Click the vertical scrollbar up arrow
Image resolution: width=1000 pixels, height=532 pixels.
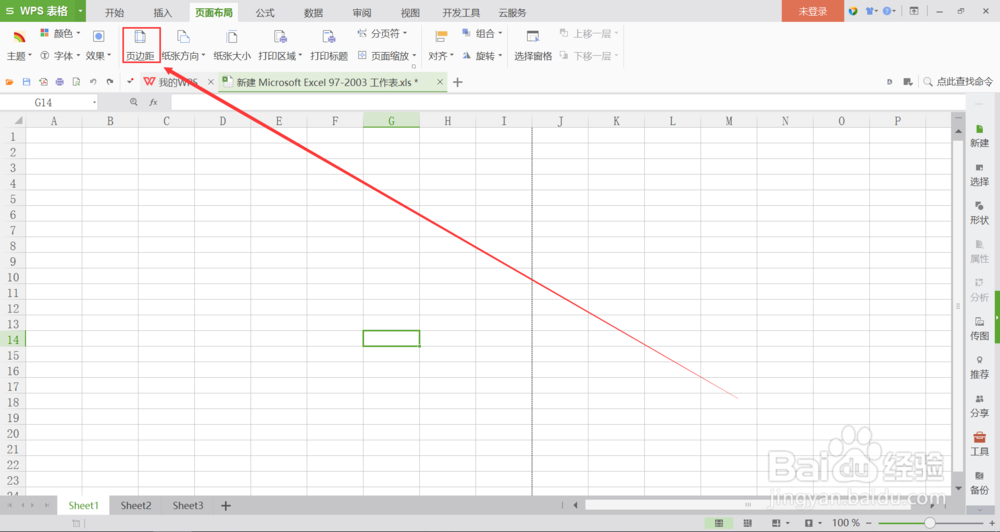[x=958, y=131]
